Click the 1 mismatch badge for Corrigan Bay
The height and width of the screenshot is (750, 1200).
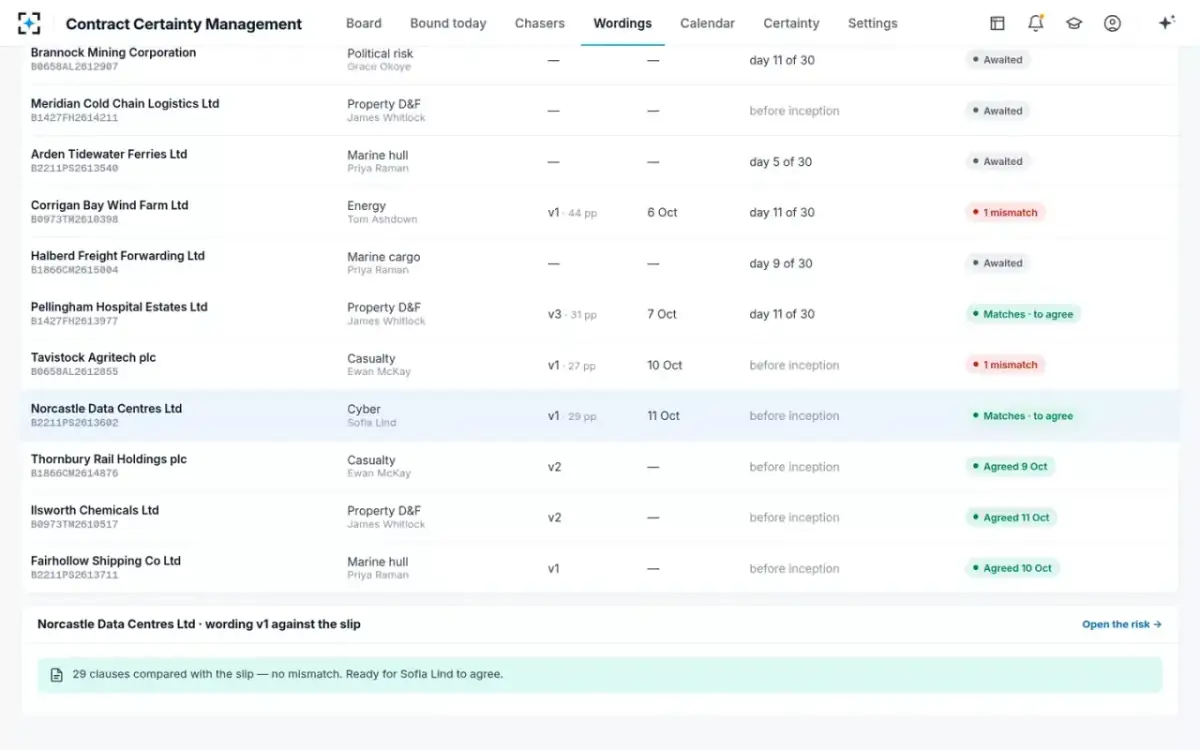(x=1005, y=212)
